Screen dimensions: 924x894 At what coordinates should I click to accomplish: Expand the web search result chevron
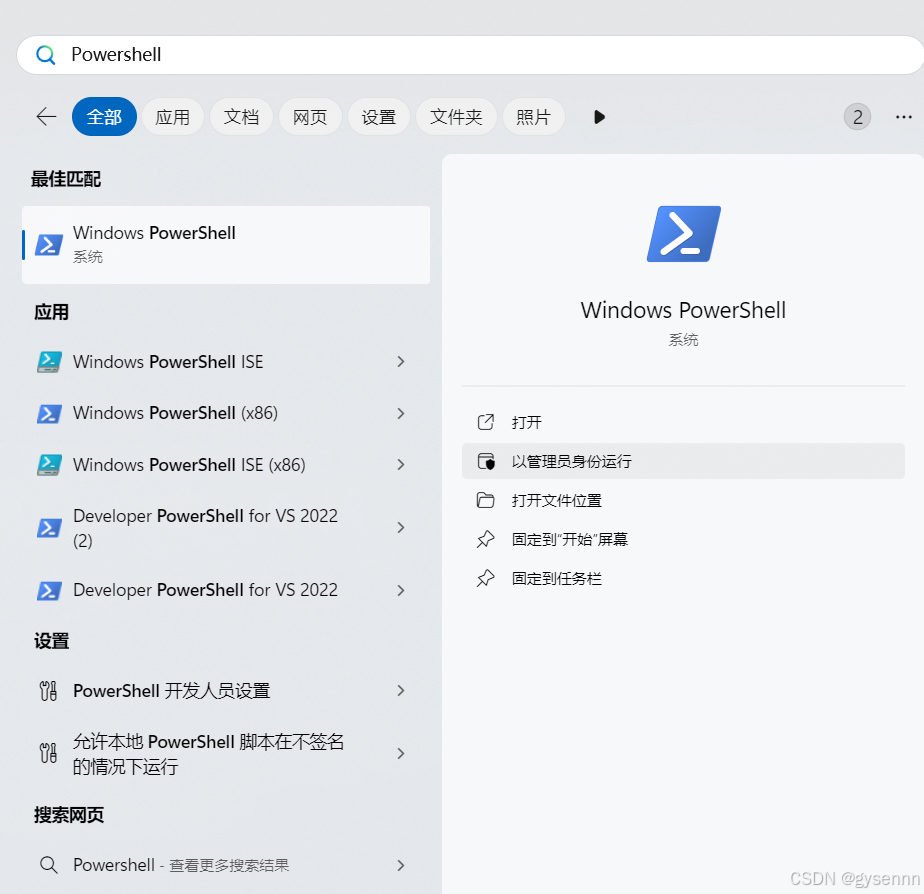coord(401,865)
